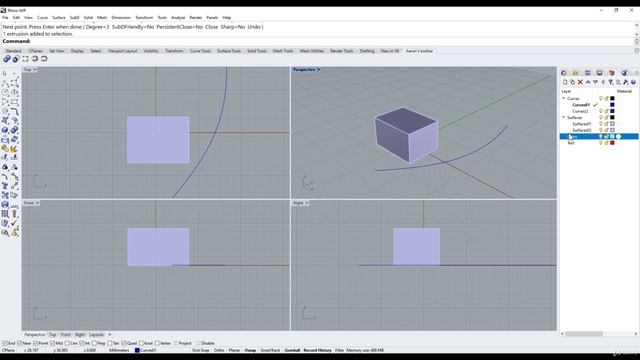Viewport: 640px width, 360px height.
Task: Select the Box solid tool
Action: [x=5, y=130]
